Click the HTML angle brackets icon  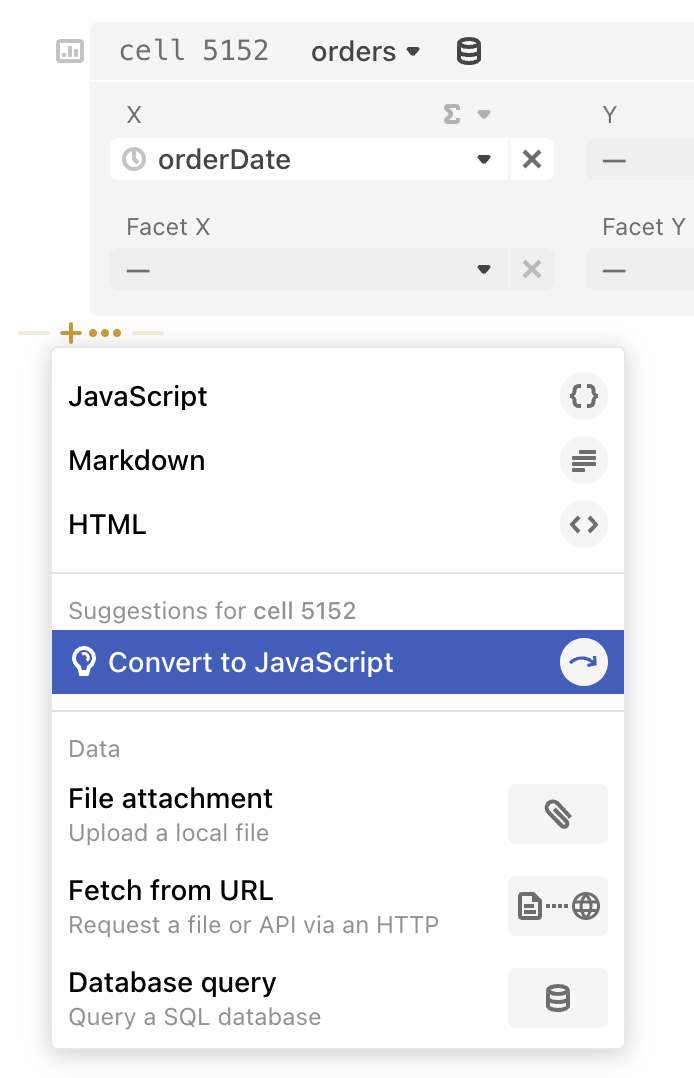583,524
